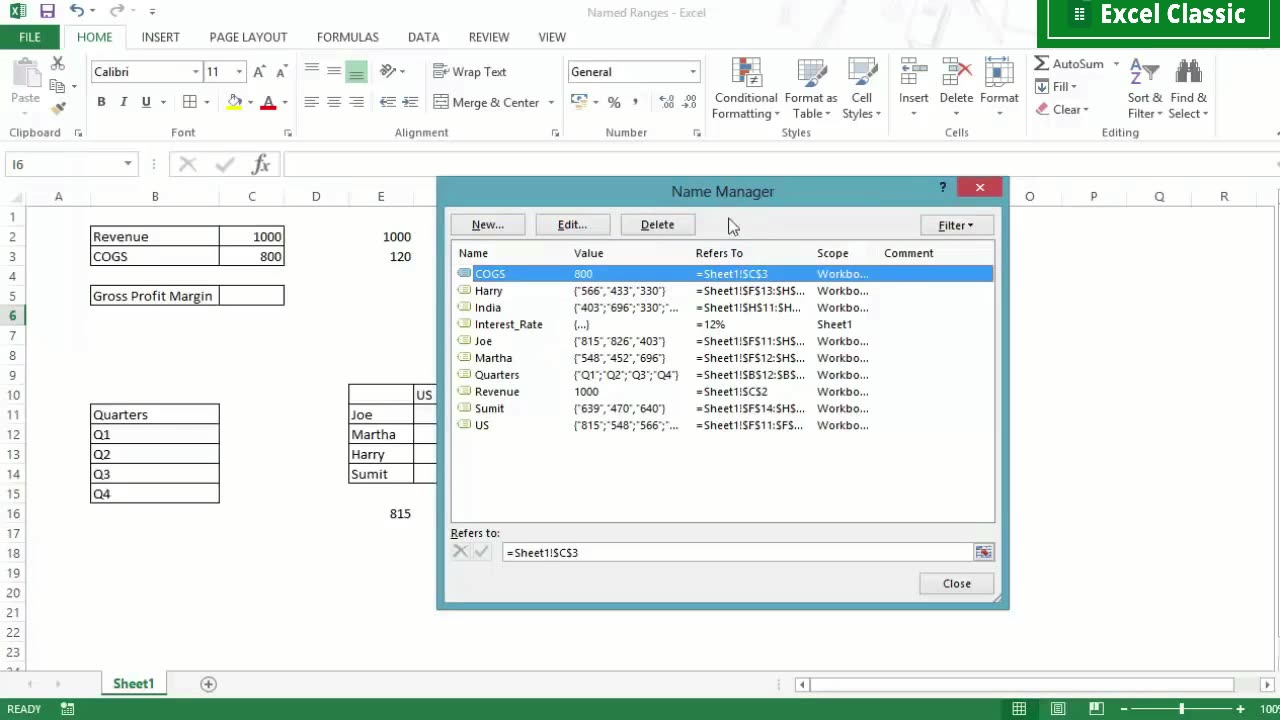Viewport: 1280px width, 720px height.
Task: Open Sort & Filter menu
Action: 1144,90
